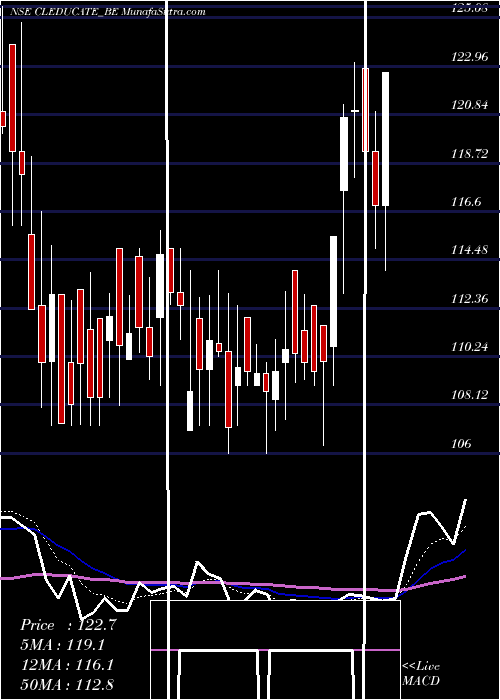Click the 50MA : 112.8 readout
Image resolution: width=500 pixels, height=700 pixels.
click(67, 684)
